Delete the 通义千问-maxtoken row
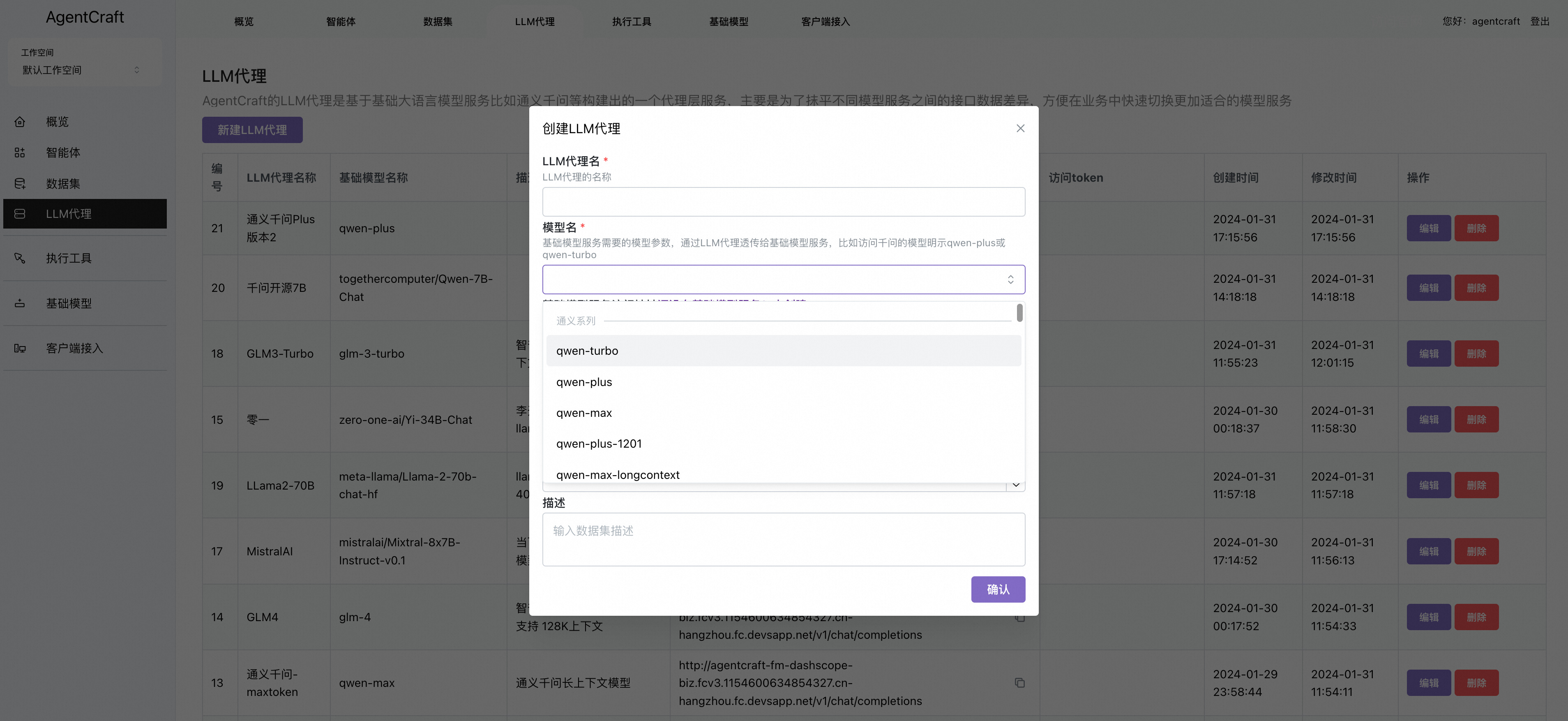This screenshot has width=1568, height=721. 1476,683
